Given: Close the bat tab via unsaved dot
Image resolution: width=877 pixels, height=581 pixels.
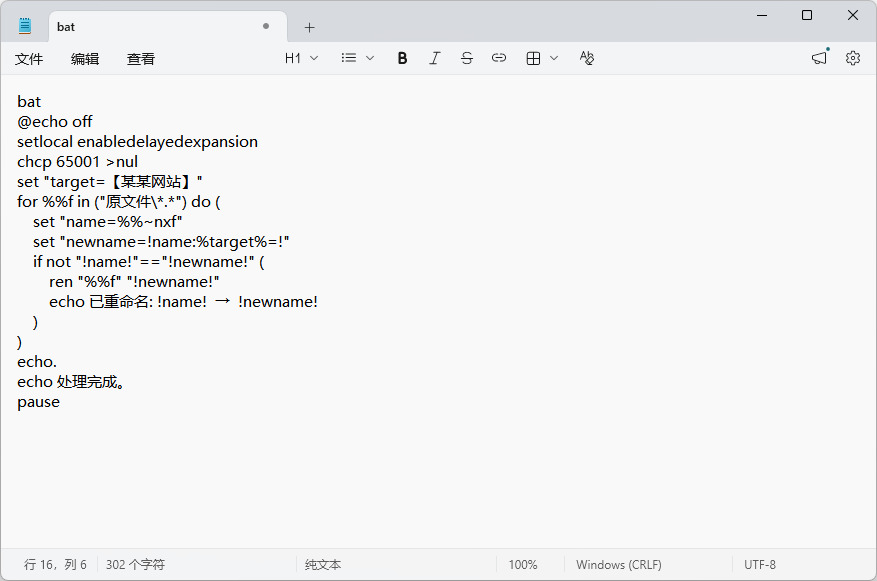Looking at the screenshot, I should tap(266, 26).
